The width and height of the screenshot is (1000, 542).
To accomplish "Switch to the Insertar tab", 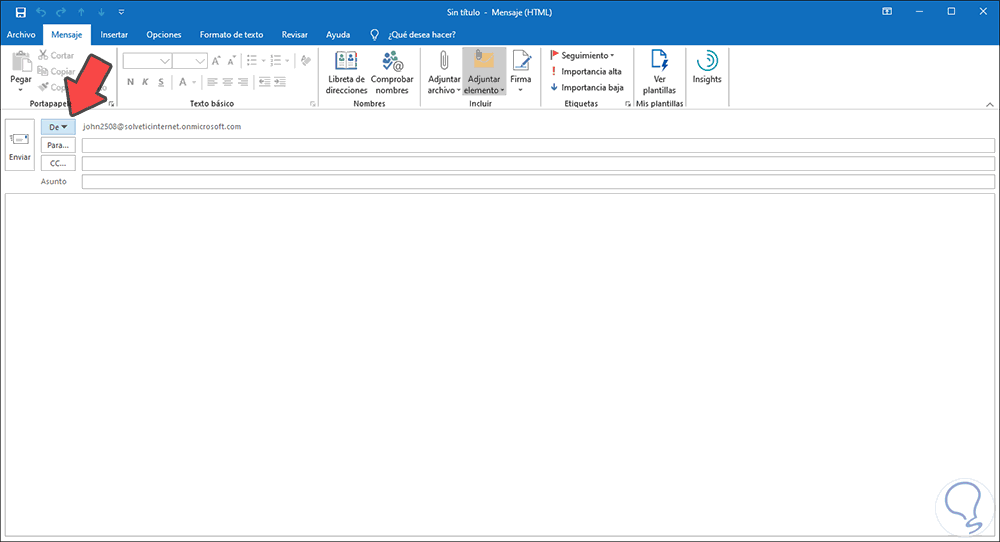I will point(114,35).
